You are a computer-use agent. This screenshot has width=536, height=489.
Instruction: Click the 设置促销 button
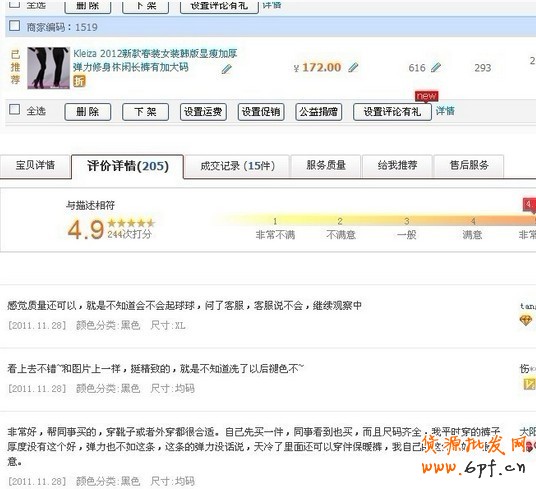(261, 112)
